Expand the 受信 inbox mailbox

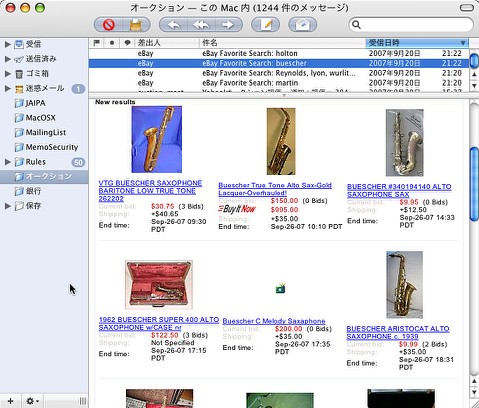tap(8, 44)
